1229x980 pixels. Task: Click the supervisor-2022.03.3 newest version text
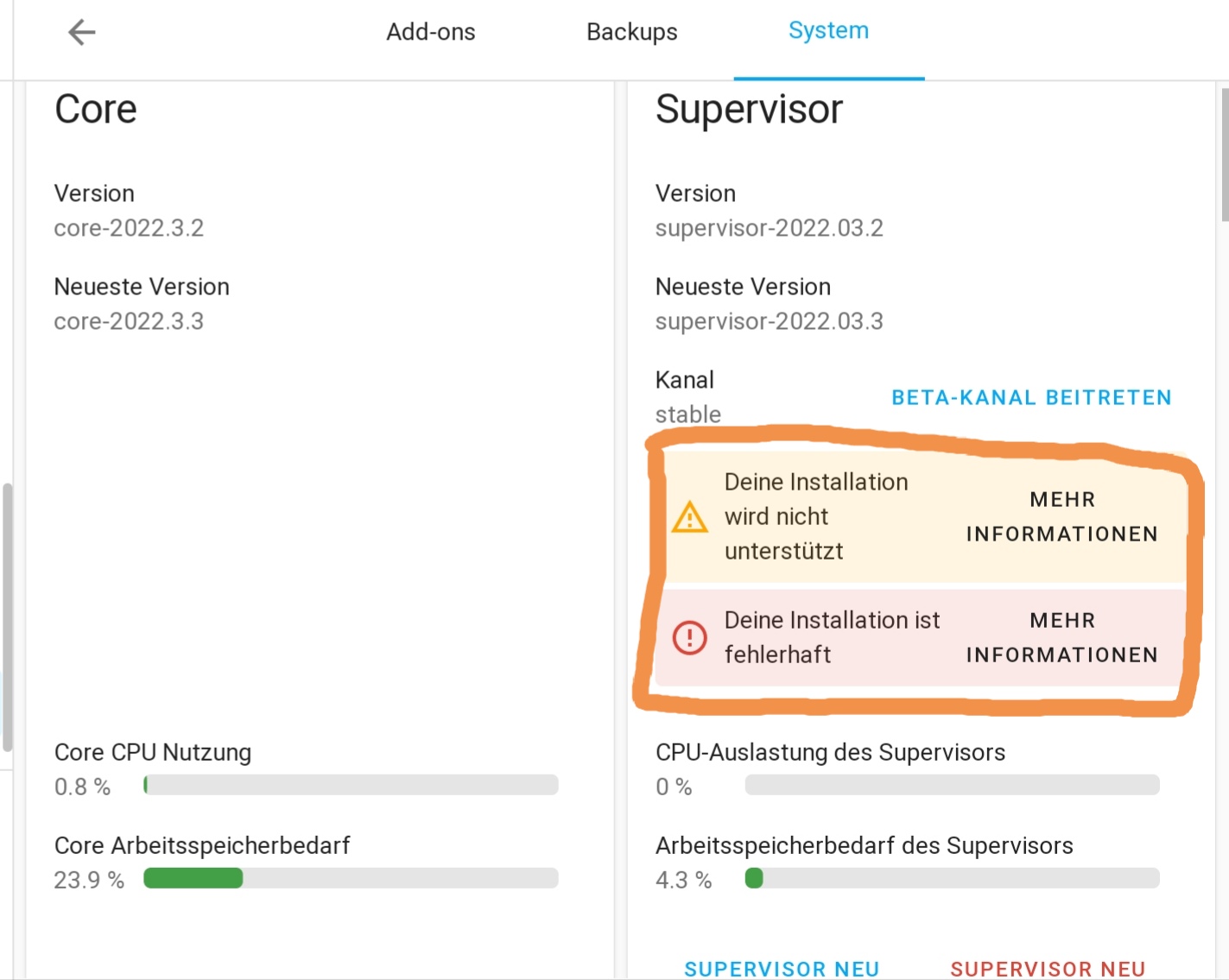(x=769, y=321)
